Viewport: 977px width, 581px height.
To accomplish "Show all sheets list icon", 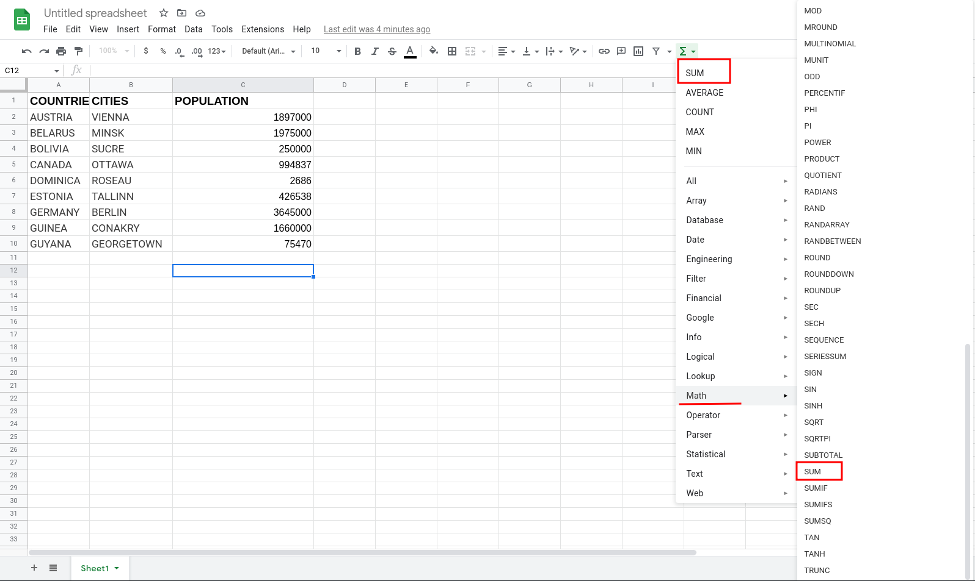I will (53, 568).
